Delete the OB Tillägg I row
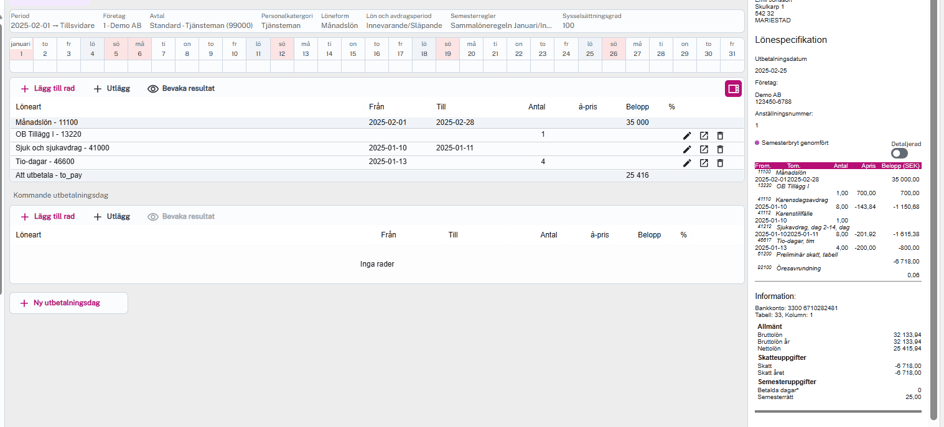The width and height of the screenshot is (944, 427). click(x=720, y=136)
